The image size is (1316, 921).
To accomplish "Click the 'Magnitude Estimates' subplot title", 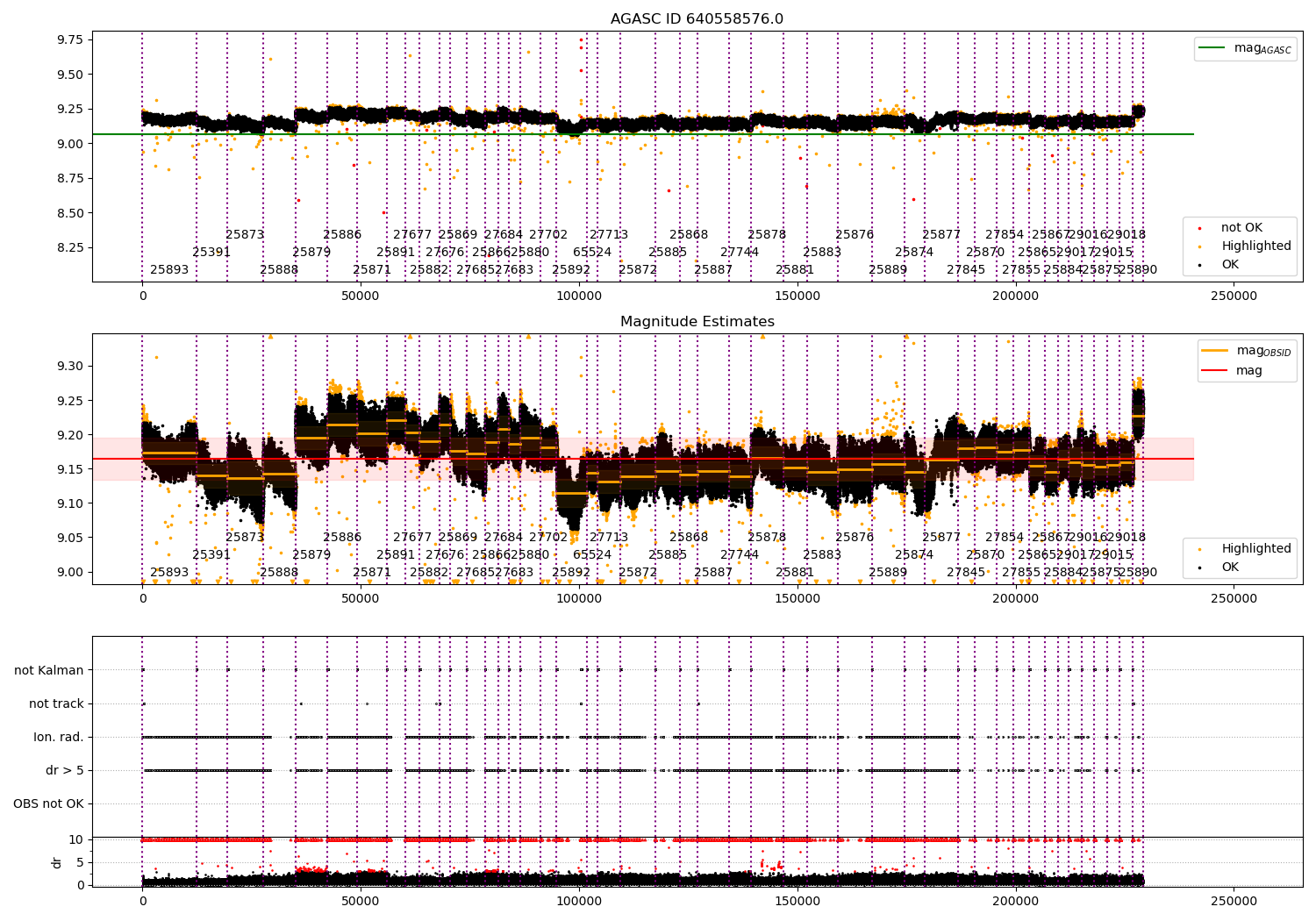I will click(x=697, y=322).
